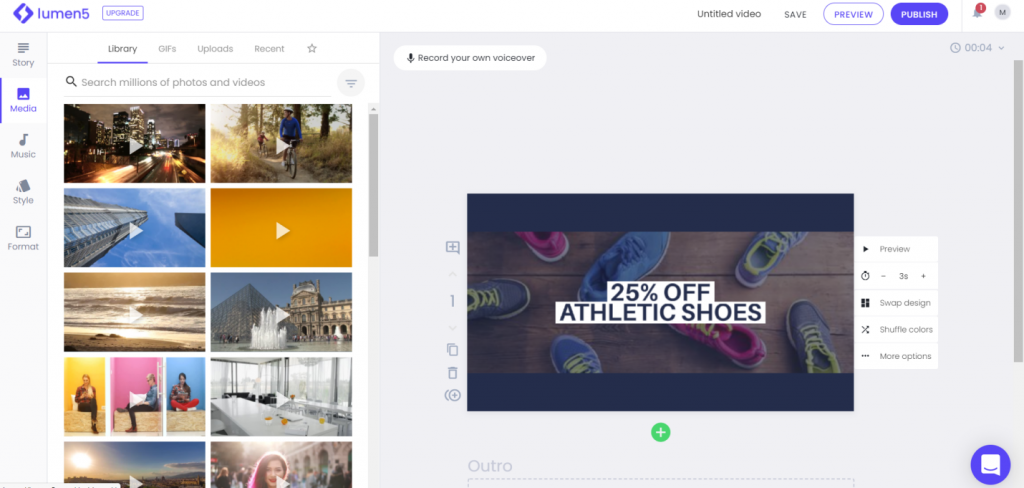1024x488 pixels.
Task: Open the user avatar M menu
Action: (1002, 12)
